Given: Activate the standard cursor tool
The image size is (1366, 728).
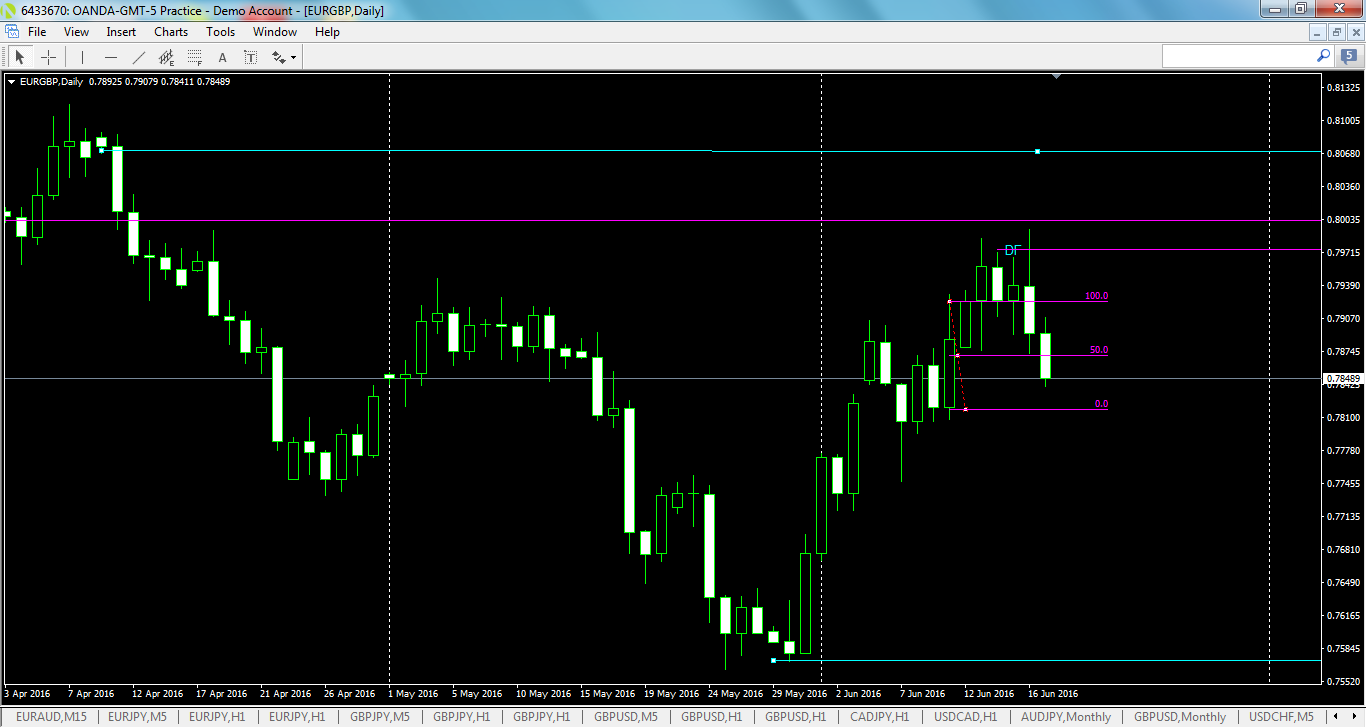Looking at the screenshot, I should (19, 56).
